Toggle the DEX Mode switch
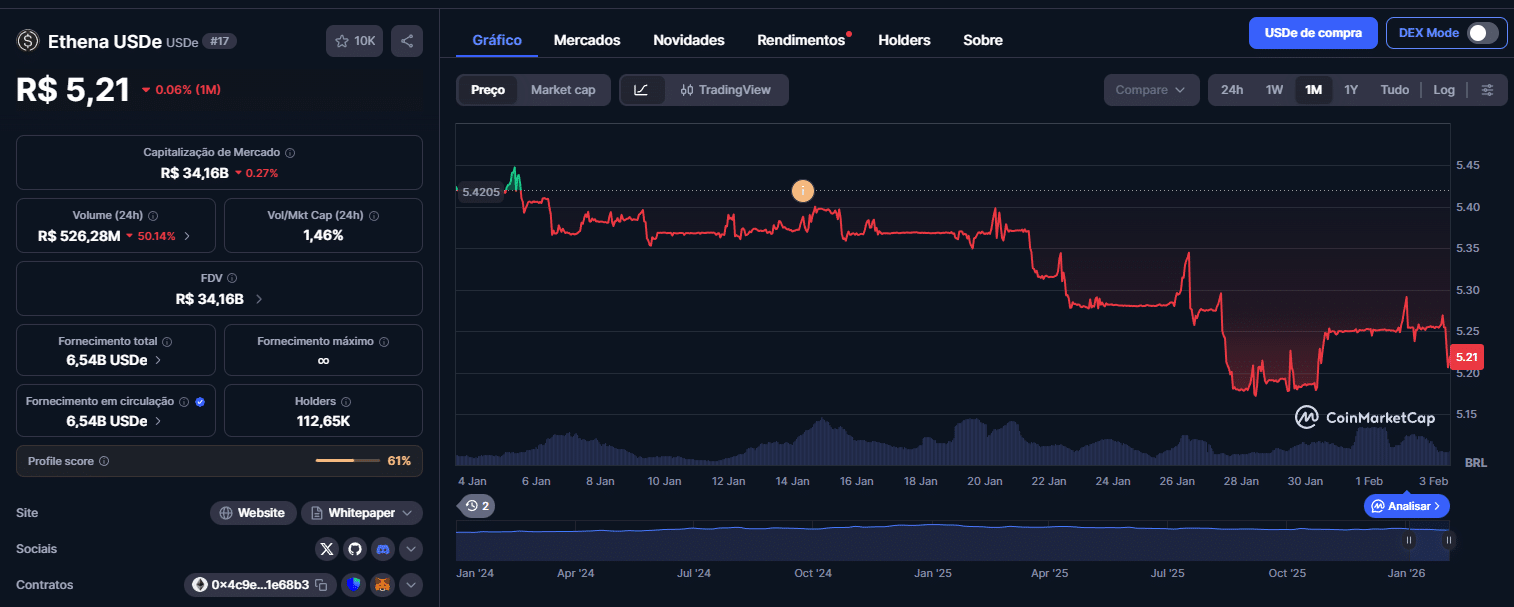 pos(1482,33)
